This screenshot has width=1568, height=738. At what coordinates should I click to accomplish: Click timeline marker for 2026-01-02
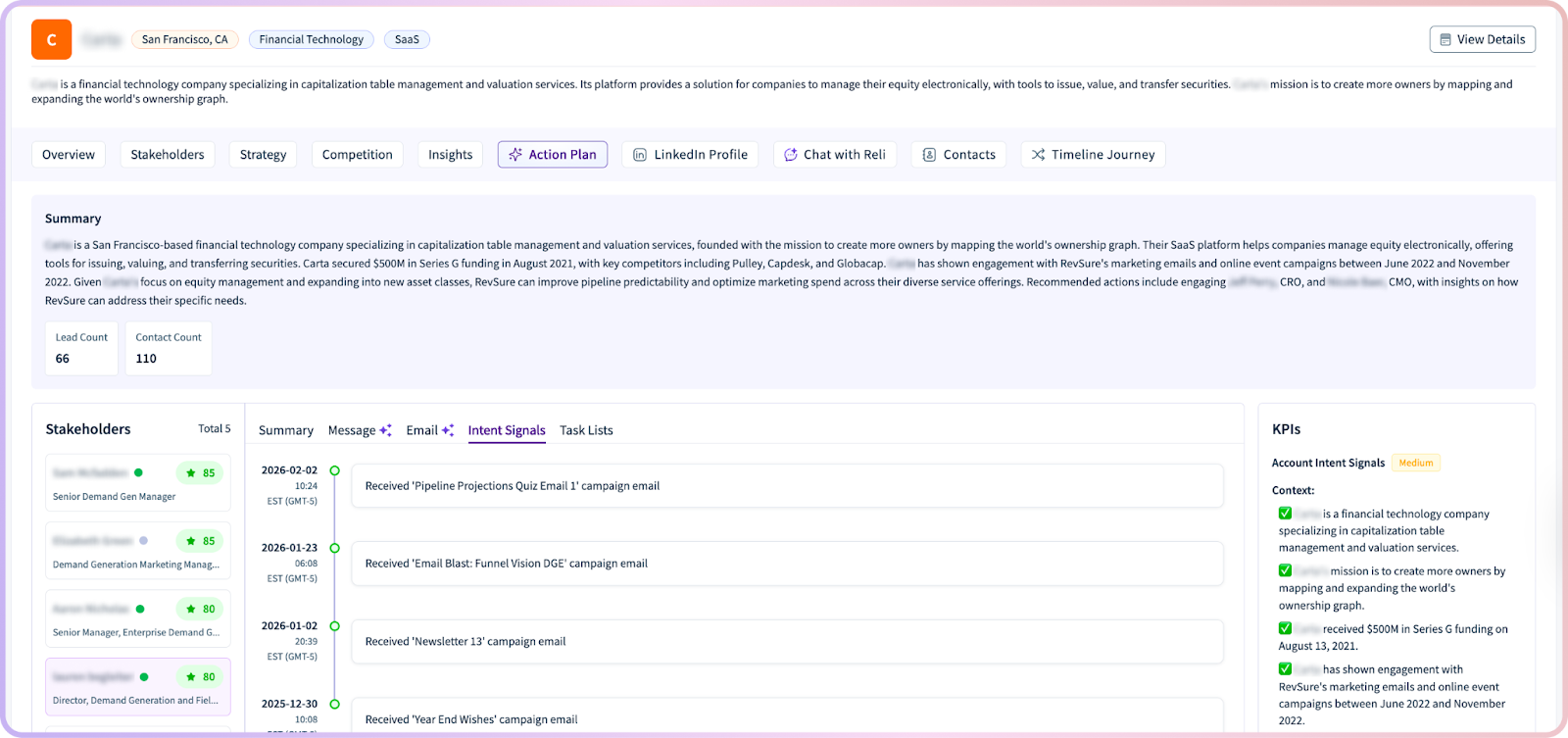pyautogui.click(x=334, y=626)
